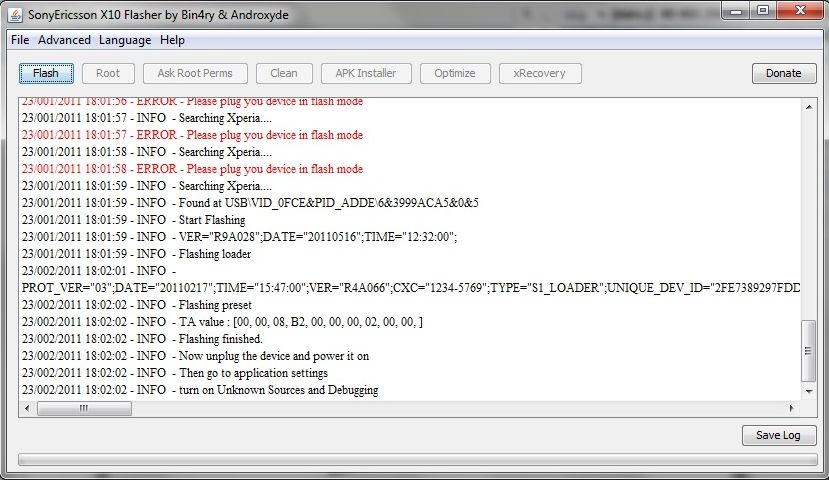Click the 'Start Flashing' log line
This screenshot has height=480, width=829.
point(133,220)
